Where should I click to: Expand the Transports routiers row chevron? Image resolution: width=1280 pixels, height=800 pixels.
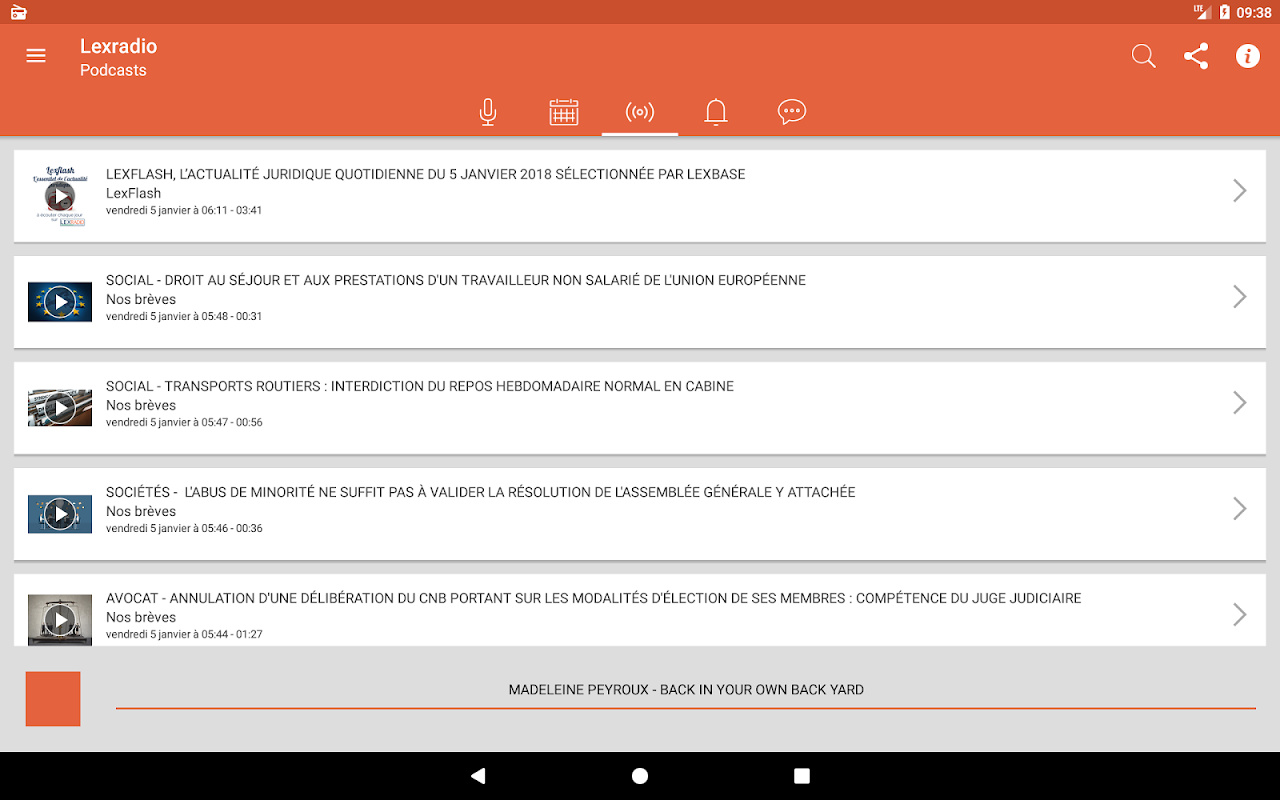pyautogui.click(x=1240, y=403)
